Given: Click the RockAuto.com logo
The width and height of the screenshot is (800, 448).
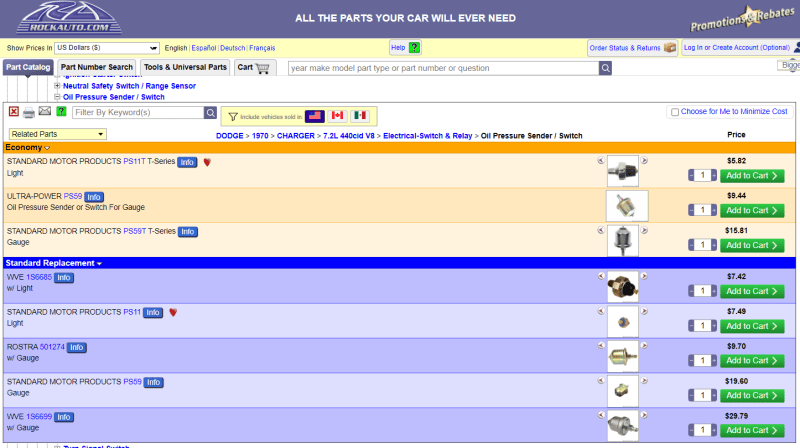Looking at the screenshot, I should tap(69, 18).
